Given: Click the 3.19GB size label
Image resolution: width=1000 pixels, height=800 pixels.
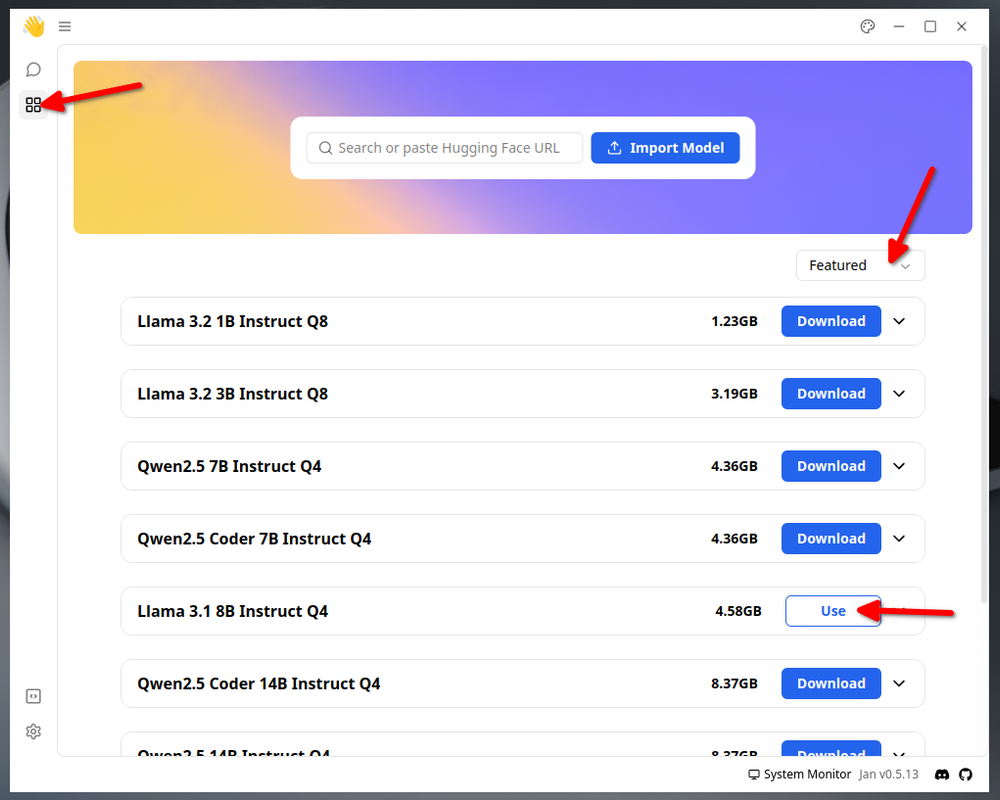Looking at the screenshot, I should click(x=734, y=394).
